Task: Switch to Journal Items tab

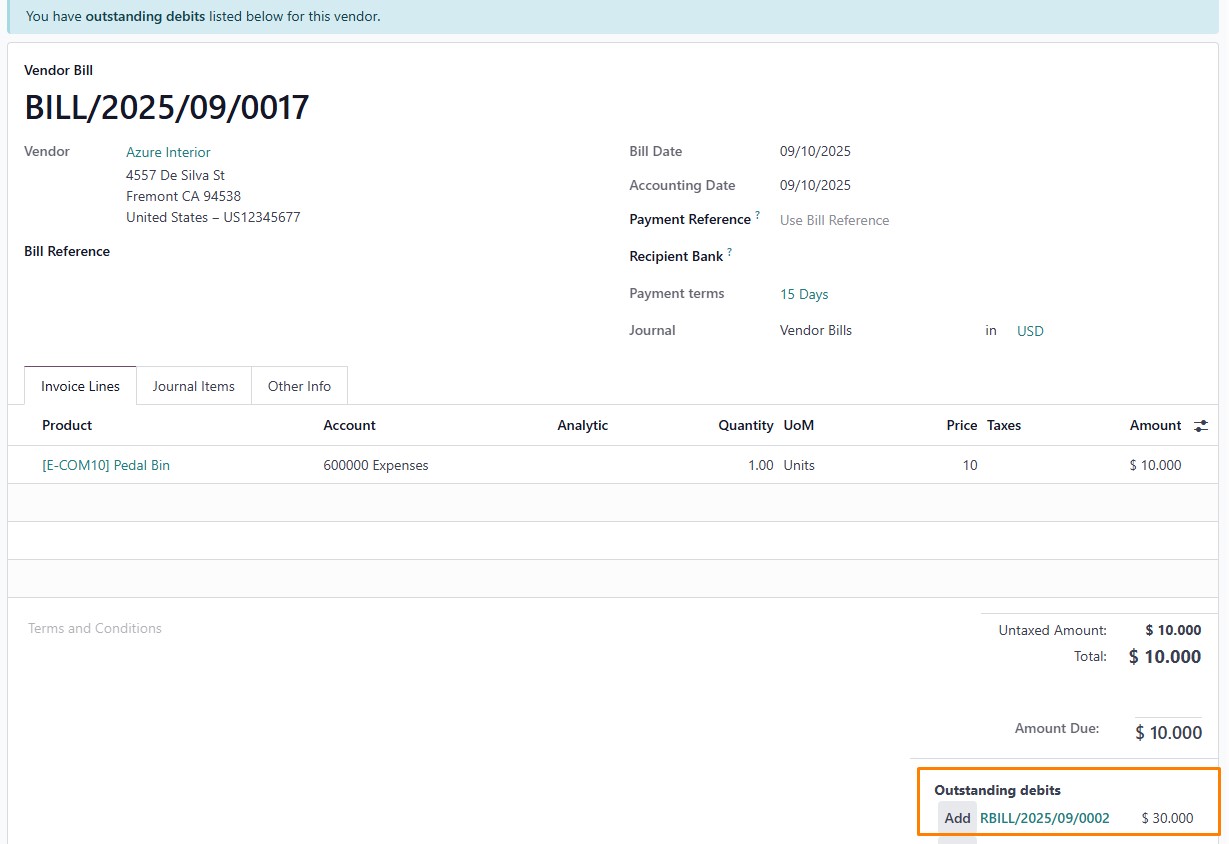Action: (x=194, y=386)
